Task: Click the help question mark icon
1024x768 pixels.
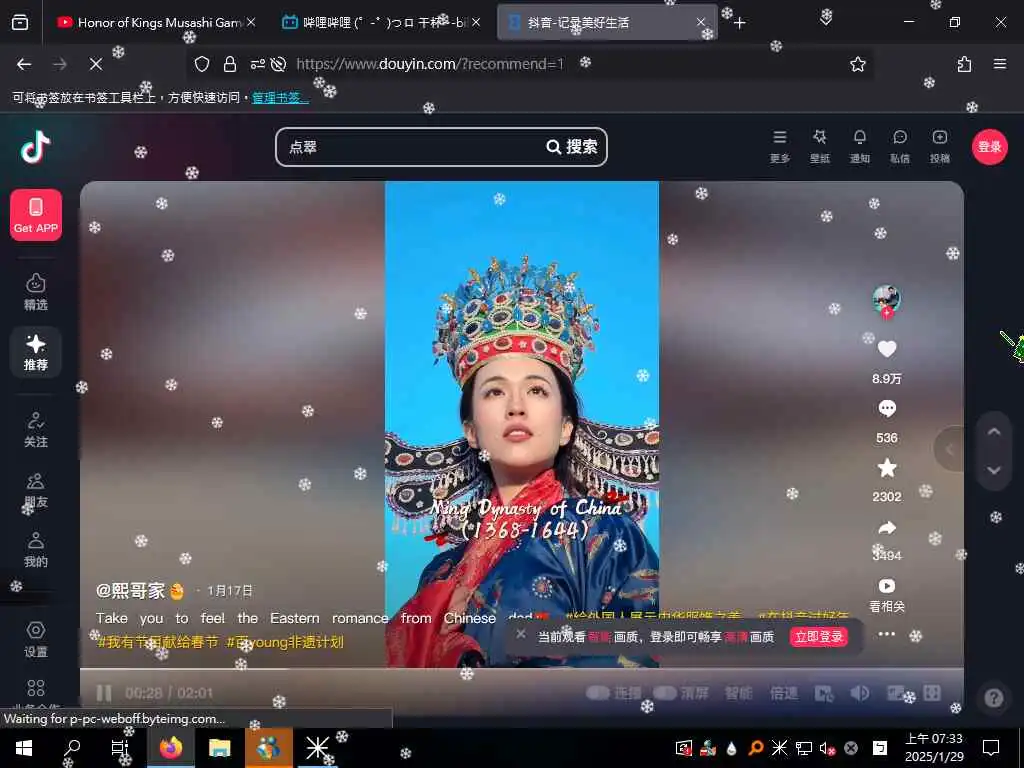Action: coord(993,698)
